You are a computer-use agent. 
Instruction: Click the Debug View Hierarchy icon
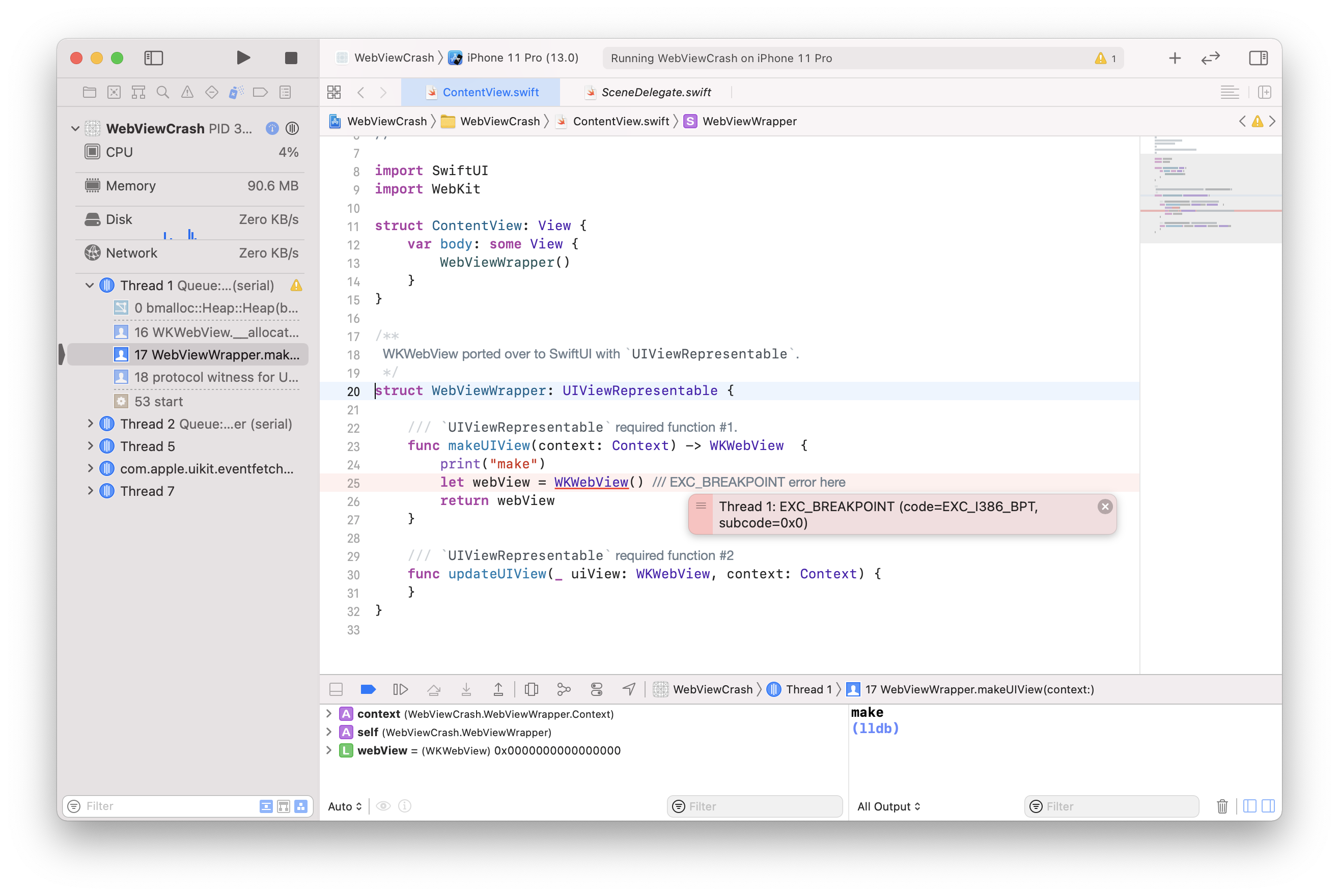pos(531,689)
